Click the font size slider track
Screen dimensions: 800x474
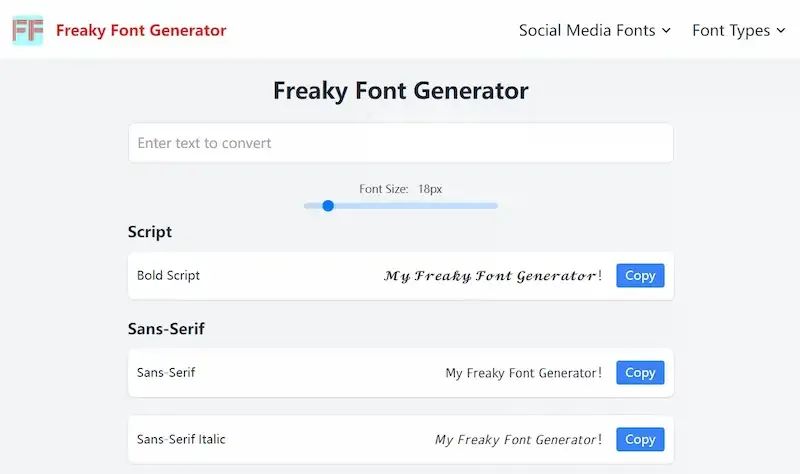click(401, 206)
